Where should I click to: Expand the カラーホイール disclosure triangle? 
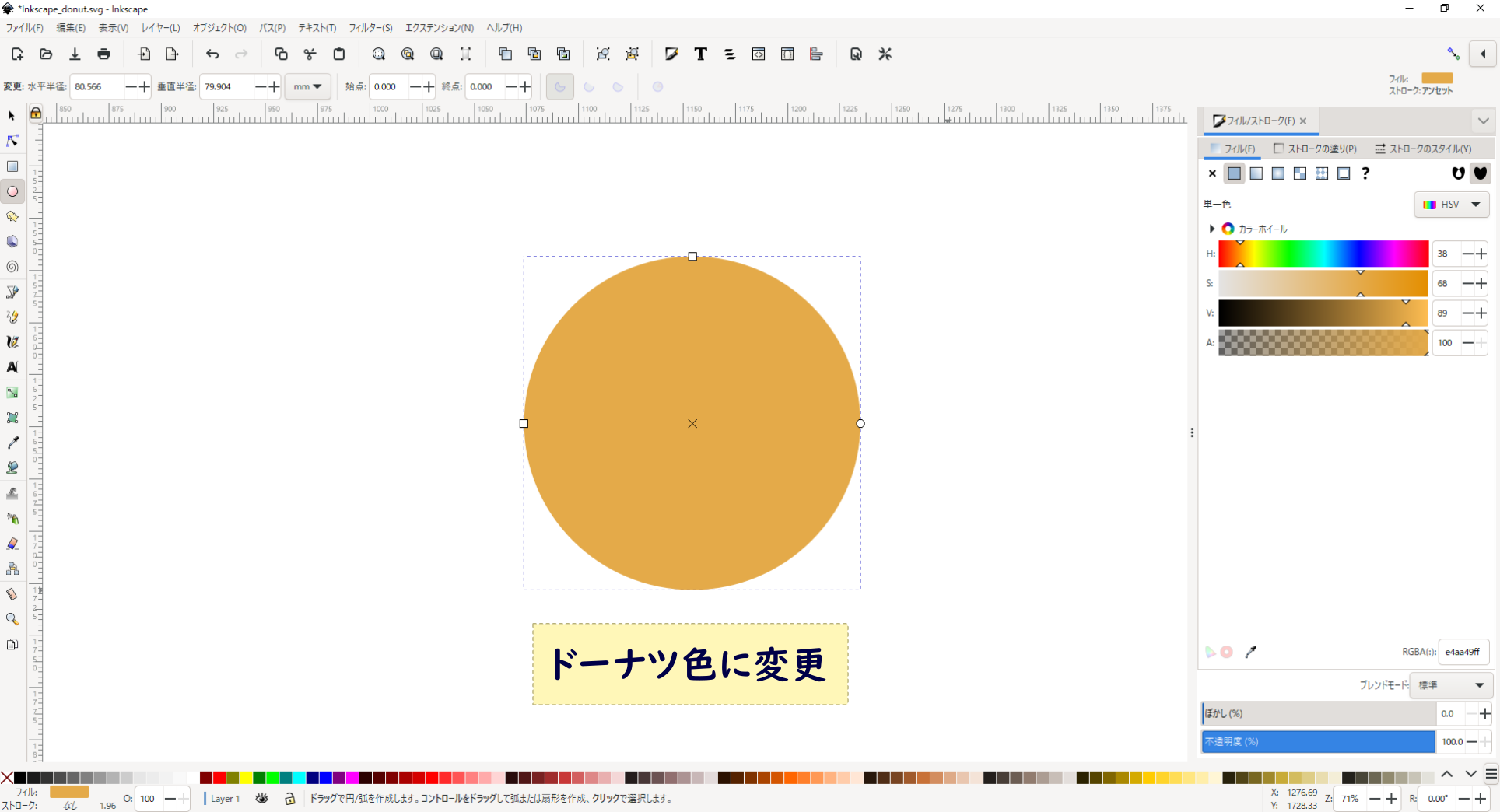click(x=1211, y=229)
